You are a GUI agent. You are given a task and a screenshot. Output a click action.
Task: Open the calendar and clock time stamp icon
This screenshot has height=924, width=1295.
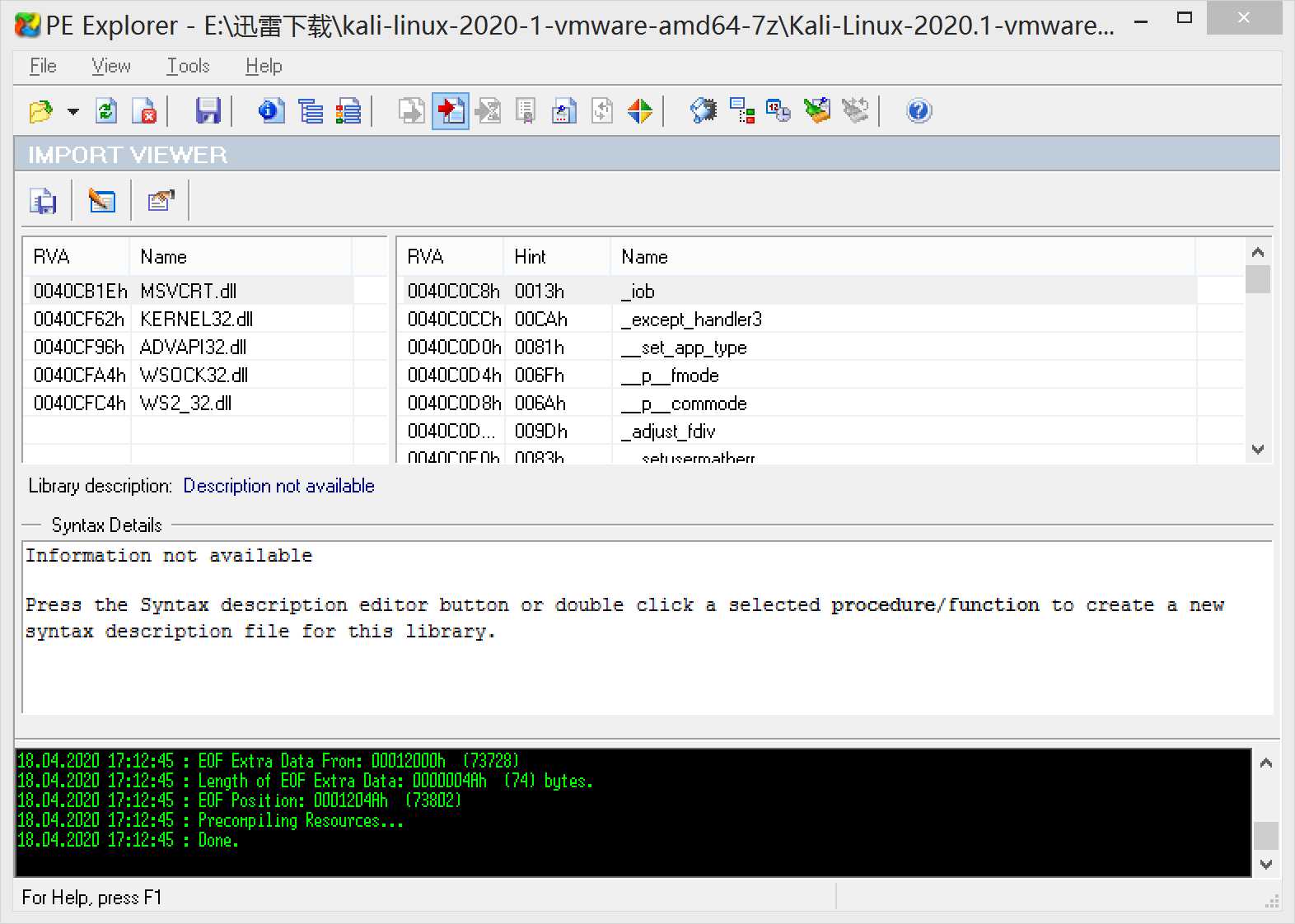click(x=778, y=111)
